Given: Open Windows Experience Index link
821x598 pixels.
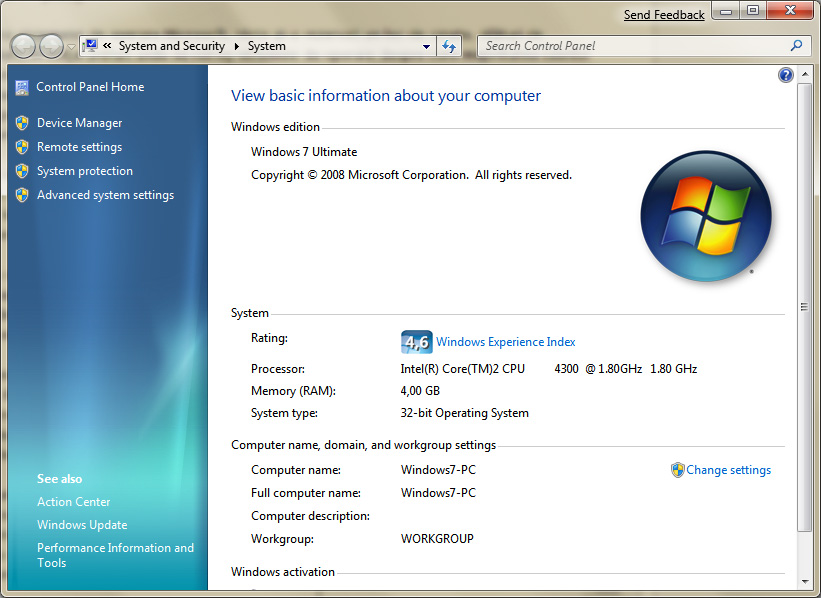Looking at the screenshot, I should click(x=506, y=342).
